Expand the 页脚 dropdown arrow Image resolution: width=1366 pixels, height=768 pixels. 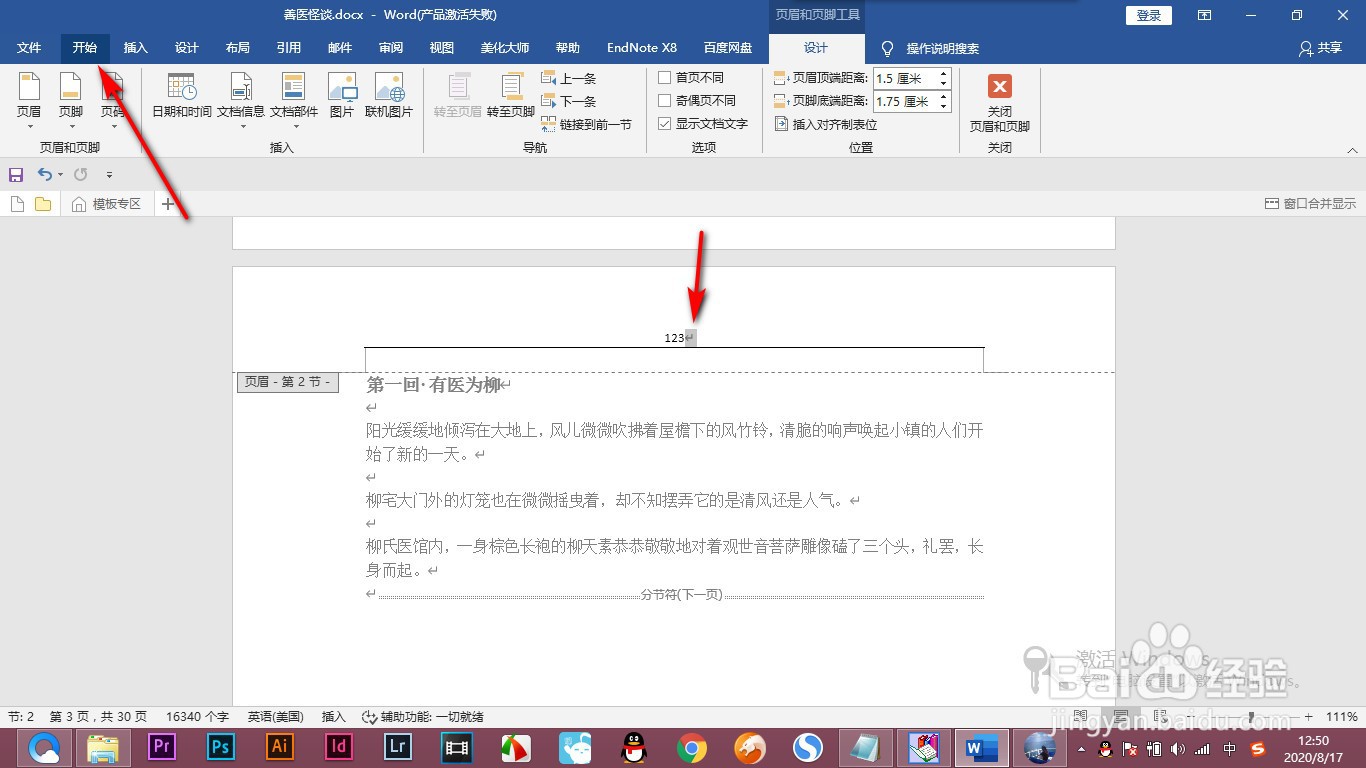click(x=71, y=127)
